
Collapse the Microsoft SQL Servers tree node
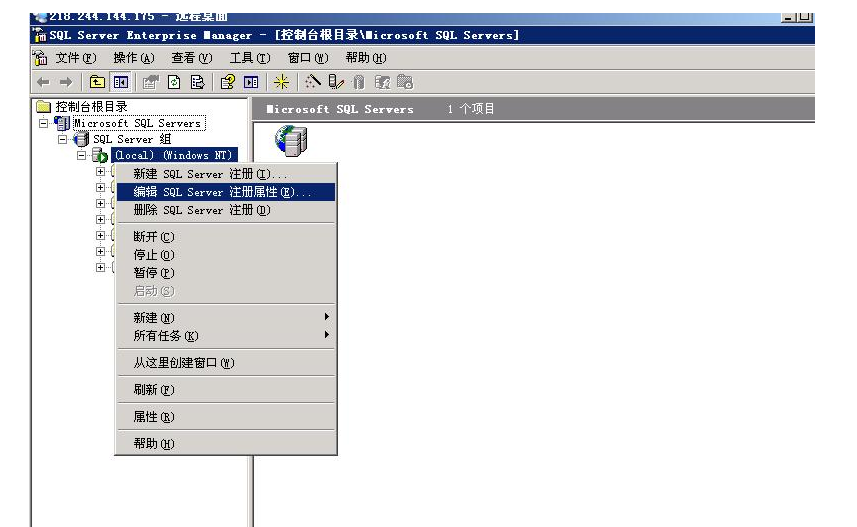tap(44, 124)
